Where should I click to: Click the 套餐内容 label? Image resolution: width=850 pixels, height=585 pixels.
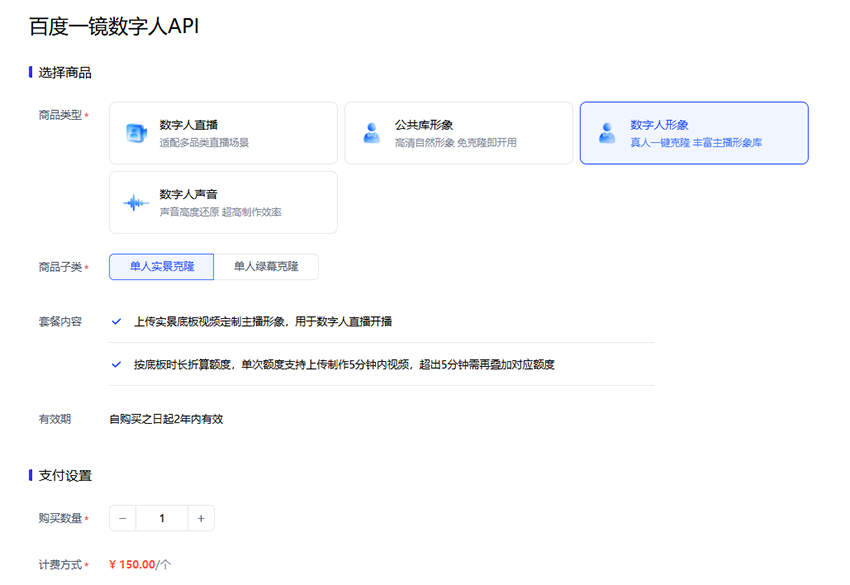60,322
